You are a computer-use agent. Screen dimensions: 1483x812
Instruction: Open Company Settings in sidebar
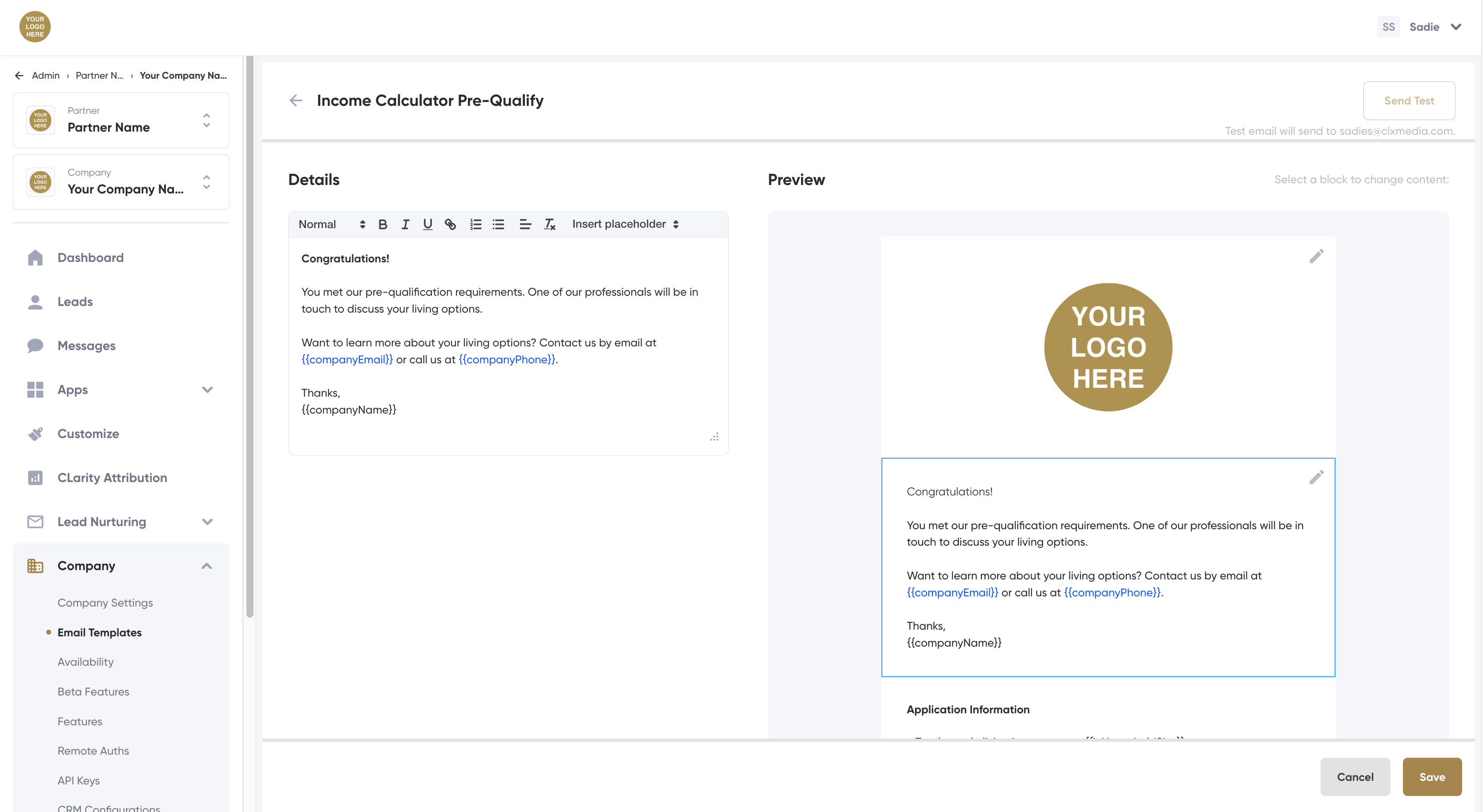pyautogui.click(x=105, y=603)
